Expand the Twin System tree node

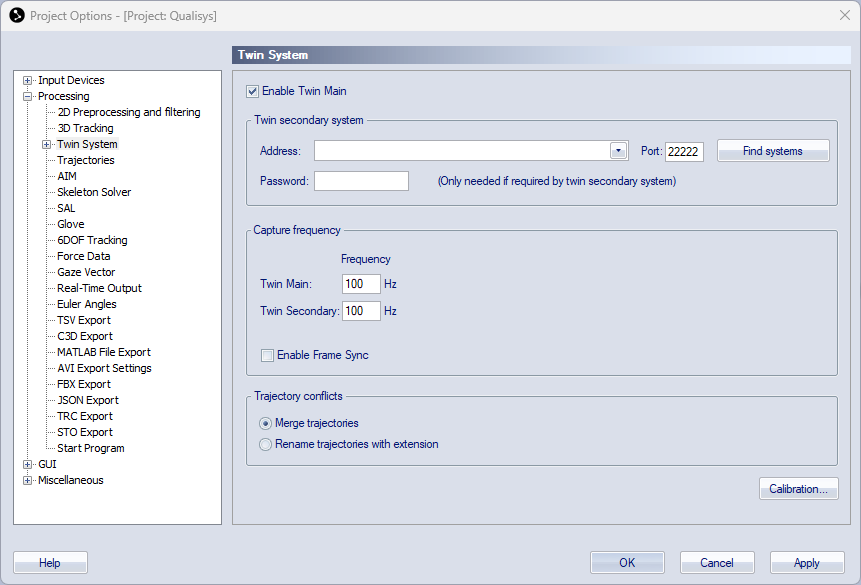pos(47,145)
